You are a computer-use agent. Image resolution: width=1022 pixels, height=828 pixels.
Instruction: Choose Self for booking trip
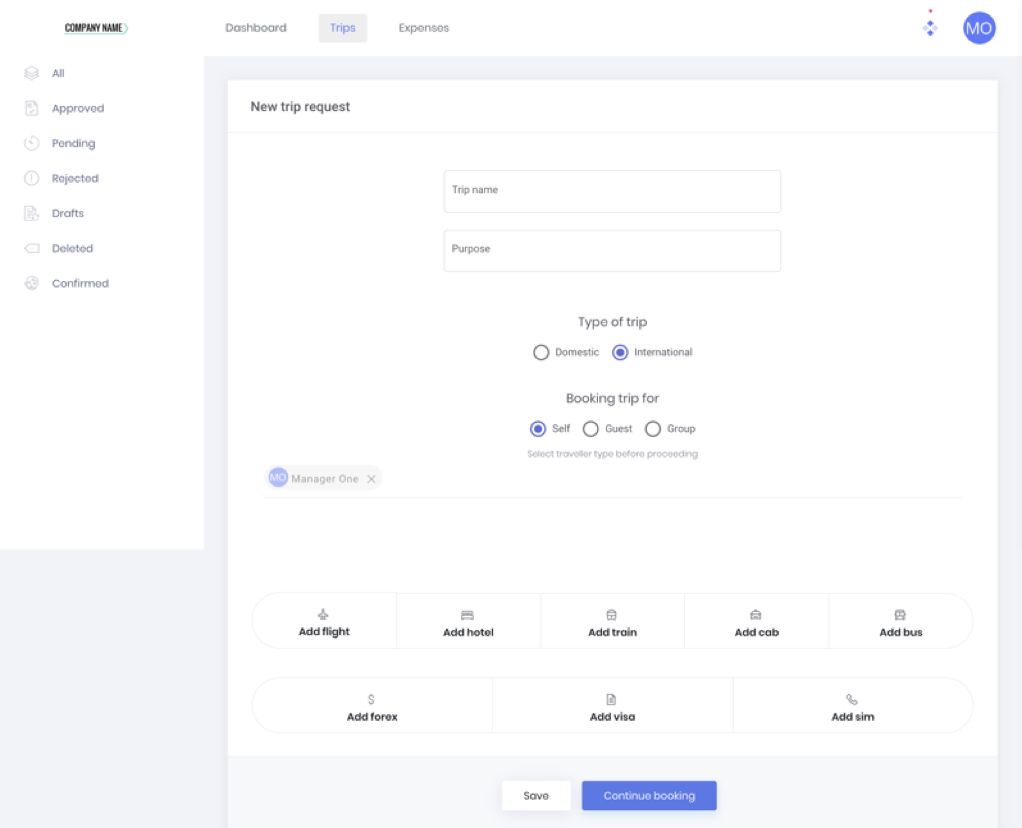[538, 429]
